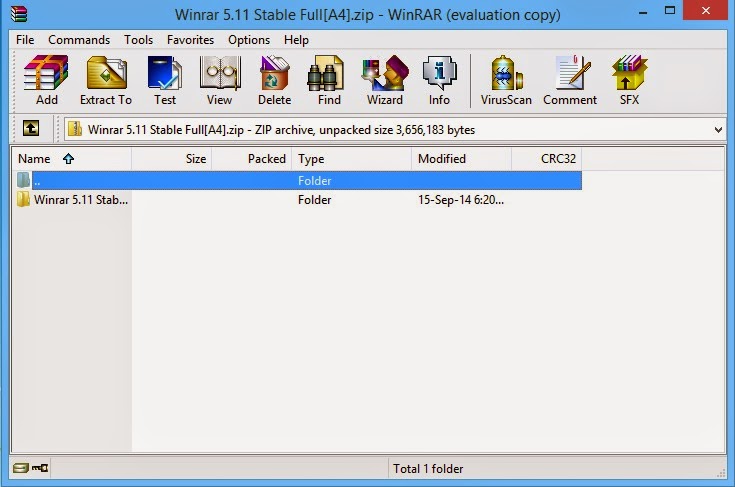The height and width of the screenshot is (487, 735).
Task: Sort the list by the Size column header
Action: (172, 159)
